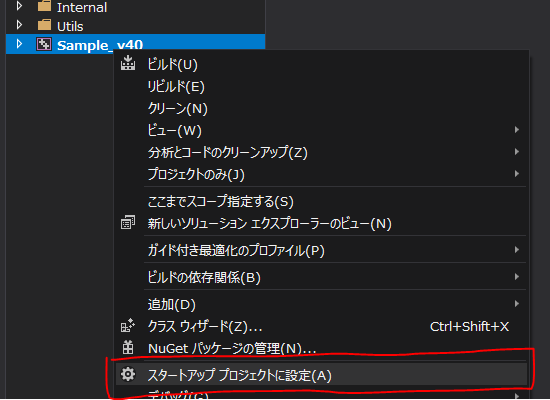Click the Internal folder icon
The height and width of the screenshot is (400, 550).
point(44,6)
